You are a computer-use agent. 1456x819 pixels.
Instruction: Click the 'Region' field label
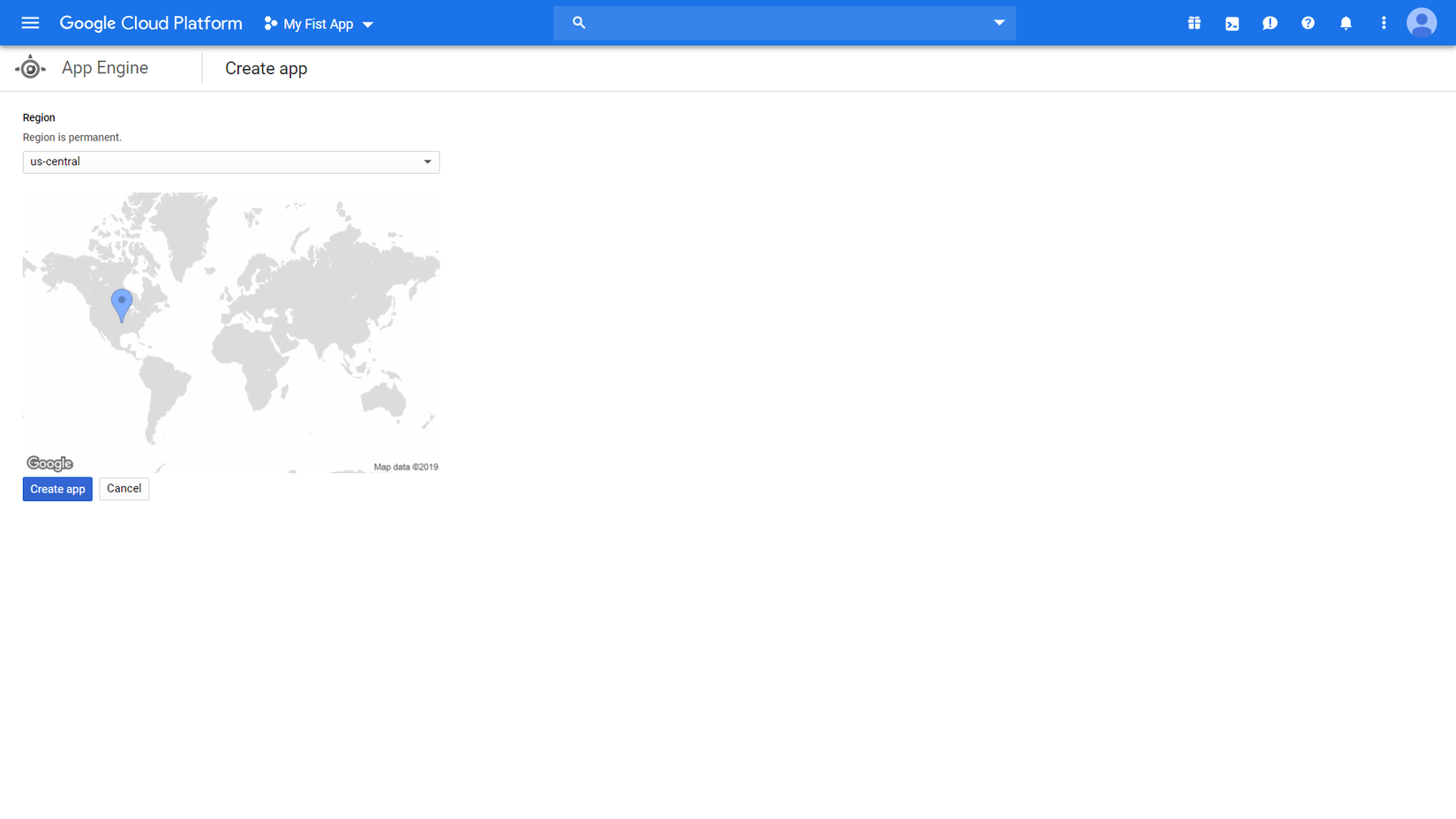point(39,117)
